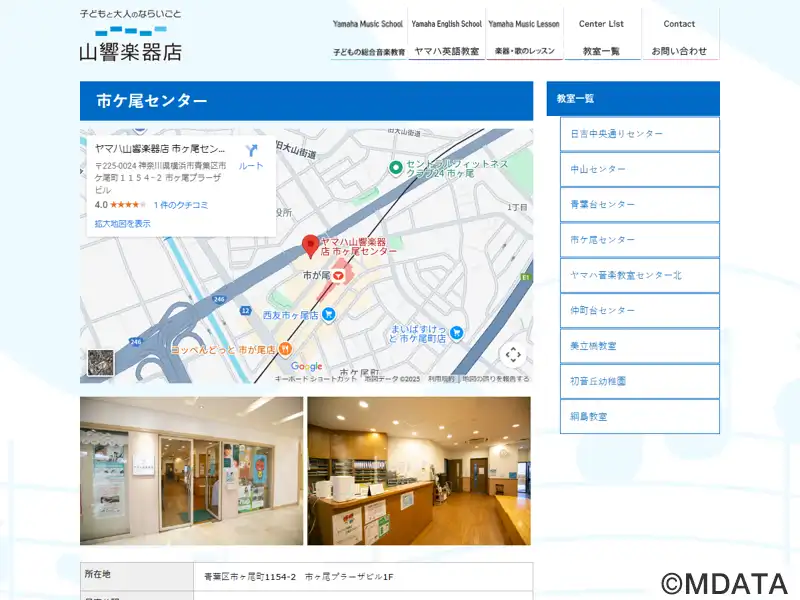Click the Ichigao station icon on map
800x600 pixels.
pyautogui.click(x=339, y=274)
